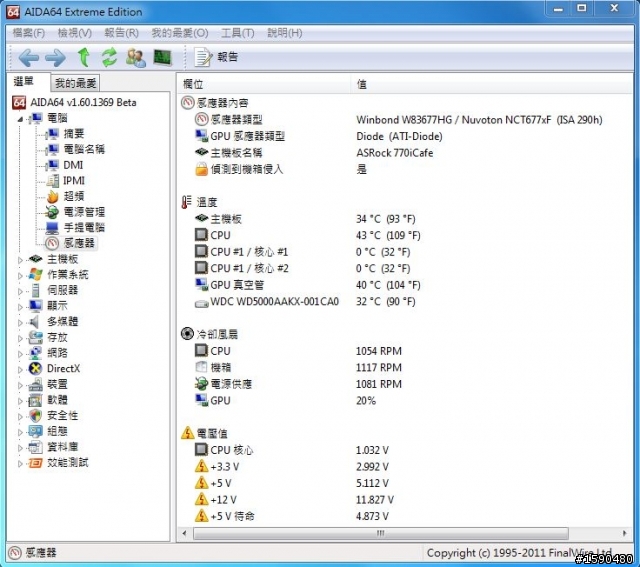Viewport: 640px width, 567px height.
Task: Click the green Up arrow icon
Action: point(84,57)
